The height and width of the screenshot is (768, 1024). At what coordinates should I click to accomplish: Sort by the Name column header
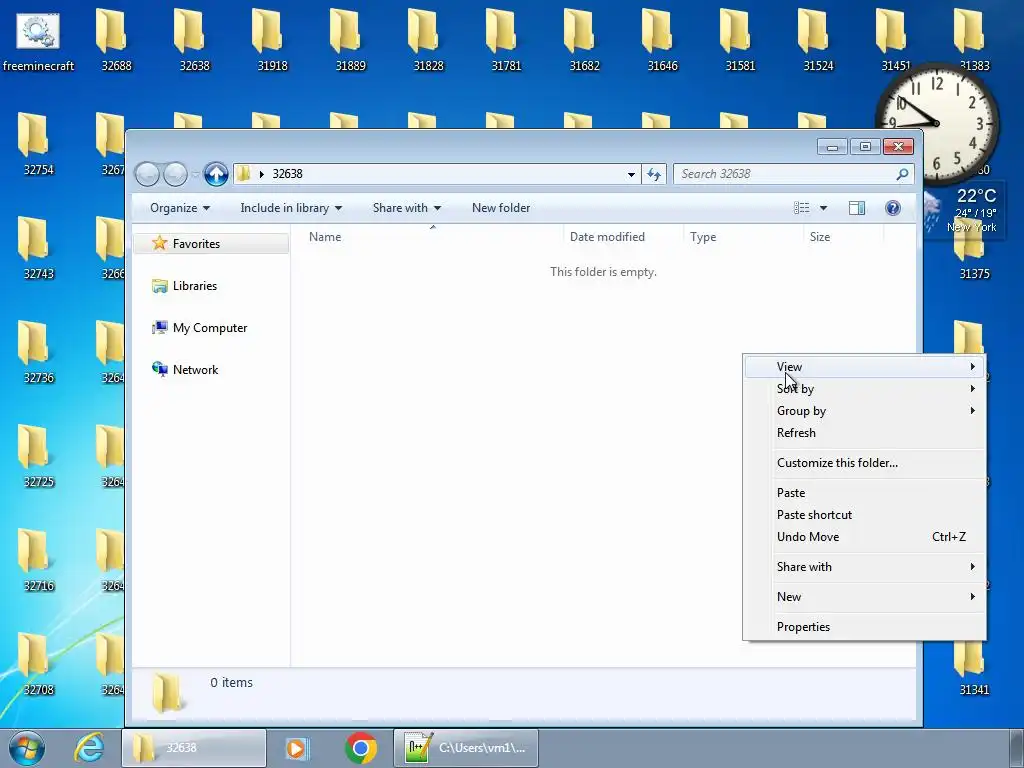(x=432, y=236)
